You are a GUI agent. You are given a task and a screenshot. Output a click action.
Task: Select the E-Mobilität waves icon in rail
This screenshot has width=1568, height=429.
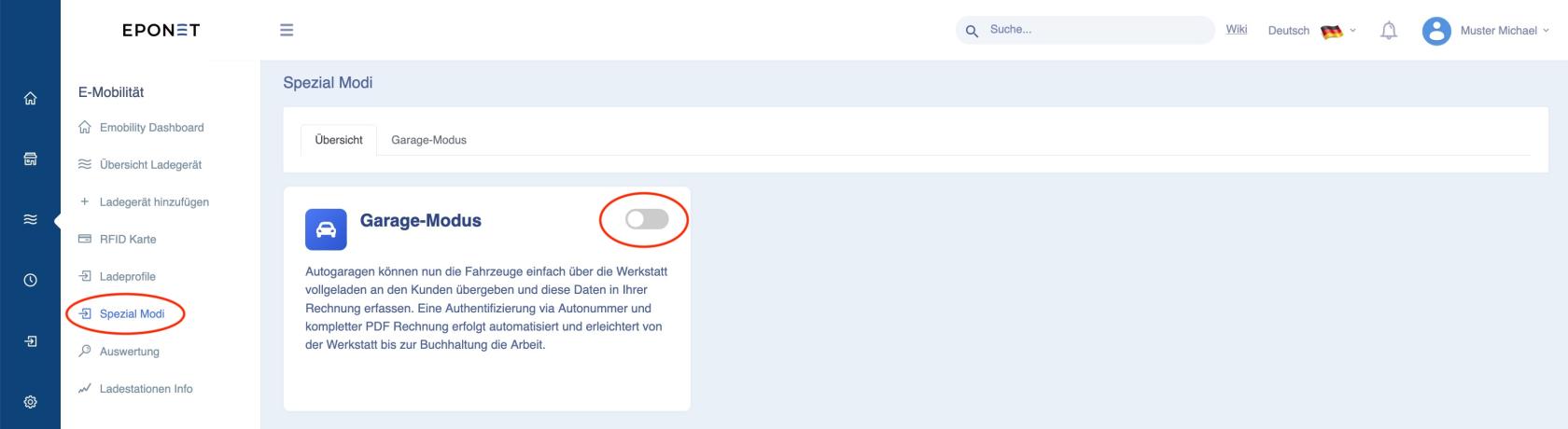coord(30,220)
